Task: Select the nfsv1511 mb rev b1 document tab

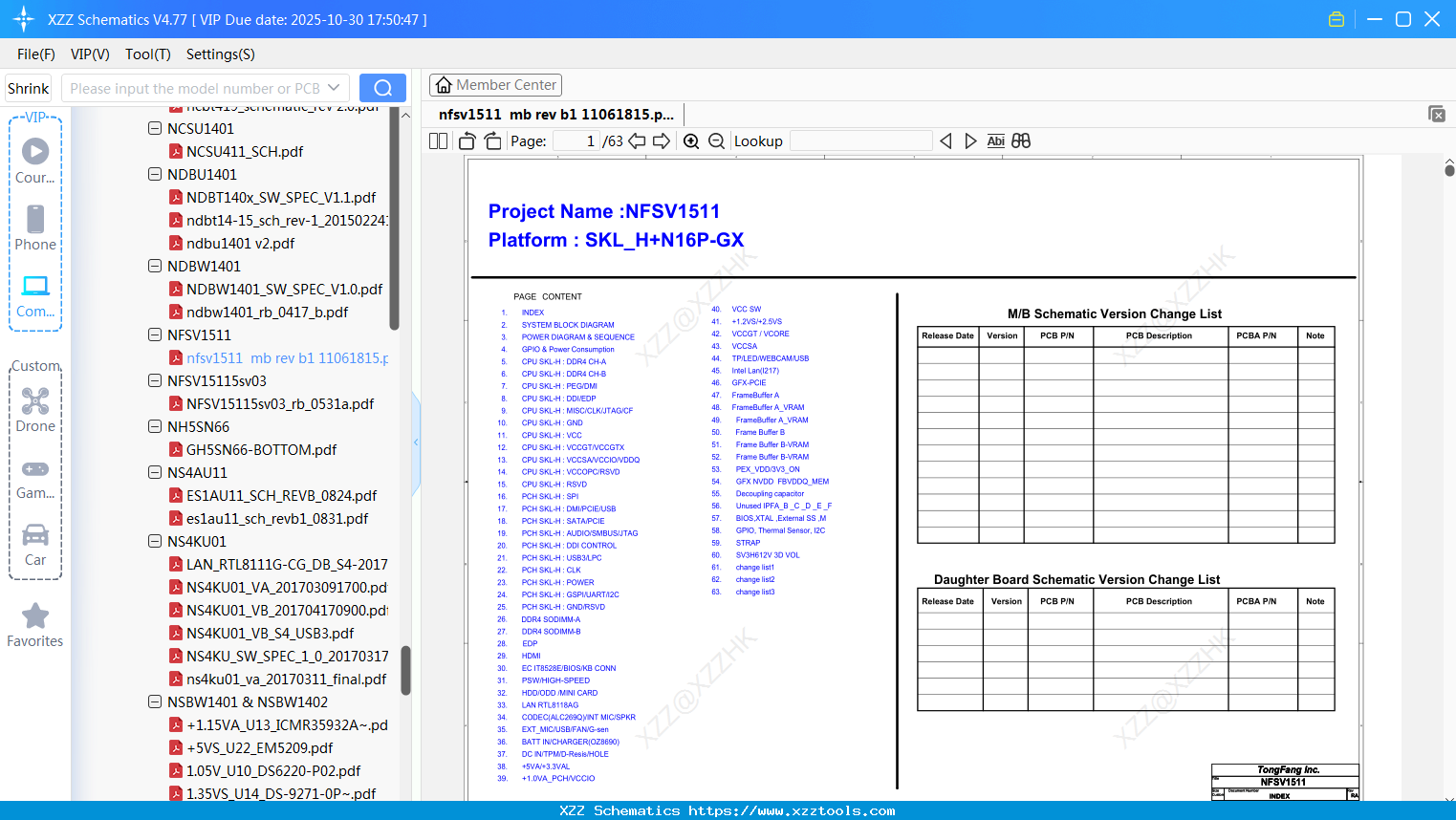Action: pyautogui.click(x=556, y=114)
